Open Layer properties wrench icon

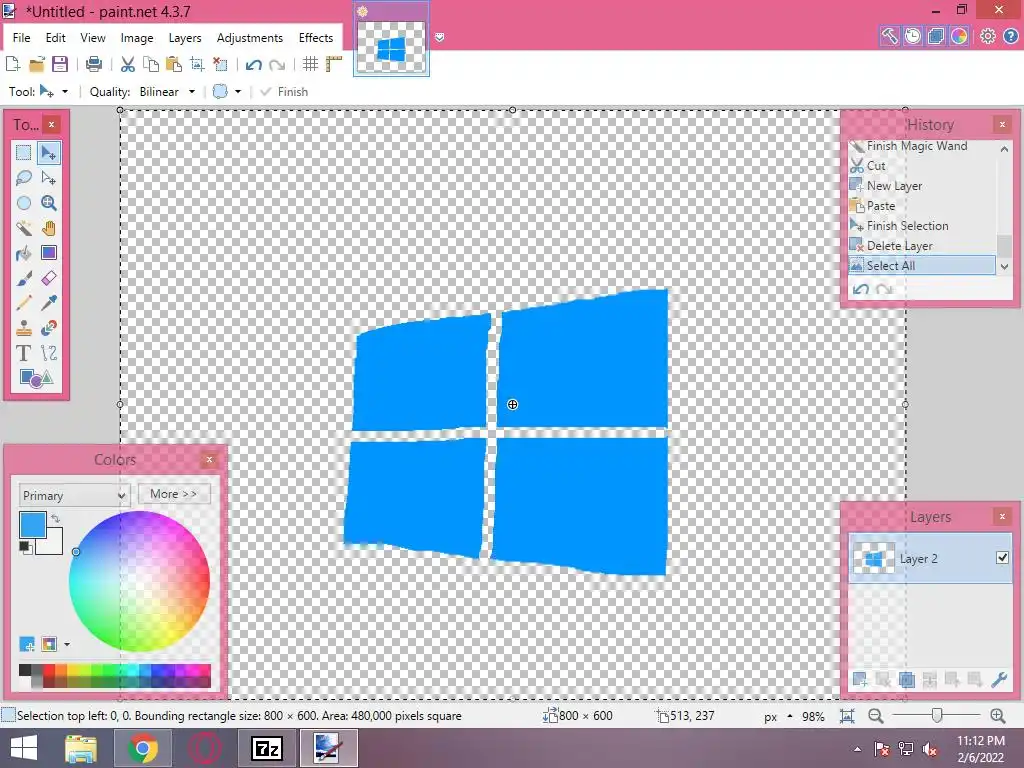click(x=999, y=679)
